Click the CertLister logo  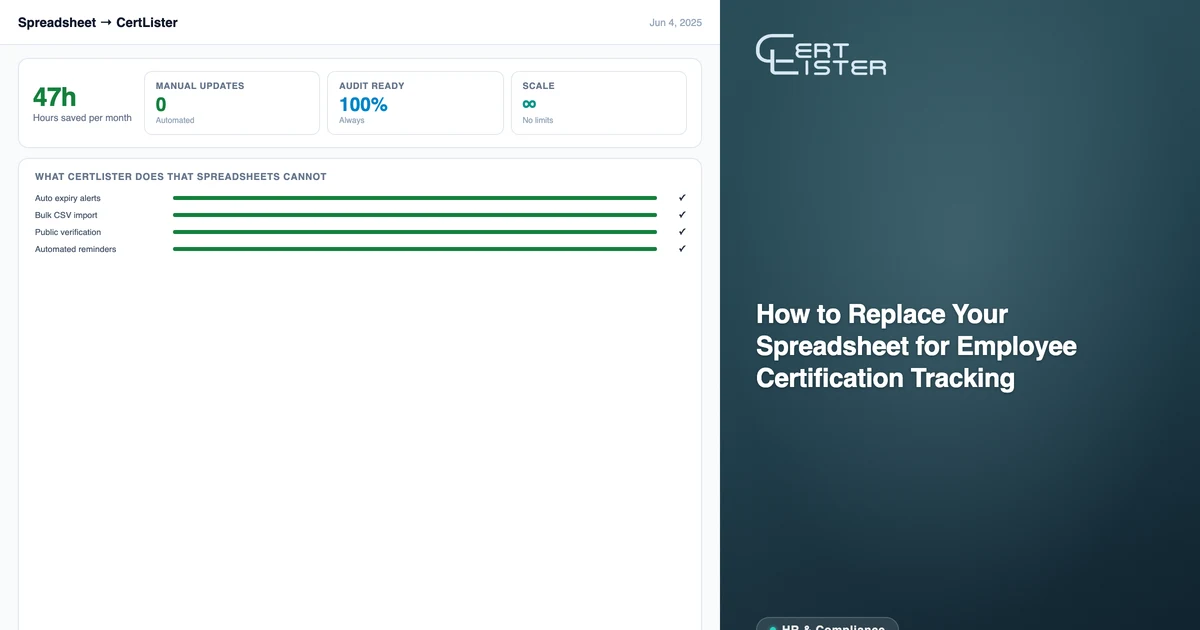(821, 55)
